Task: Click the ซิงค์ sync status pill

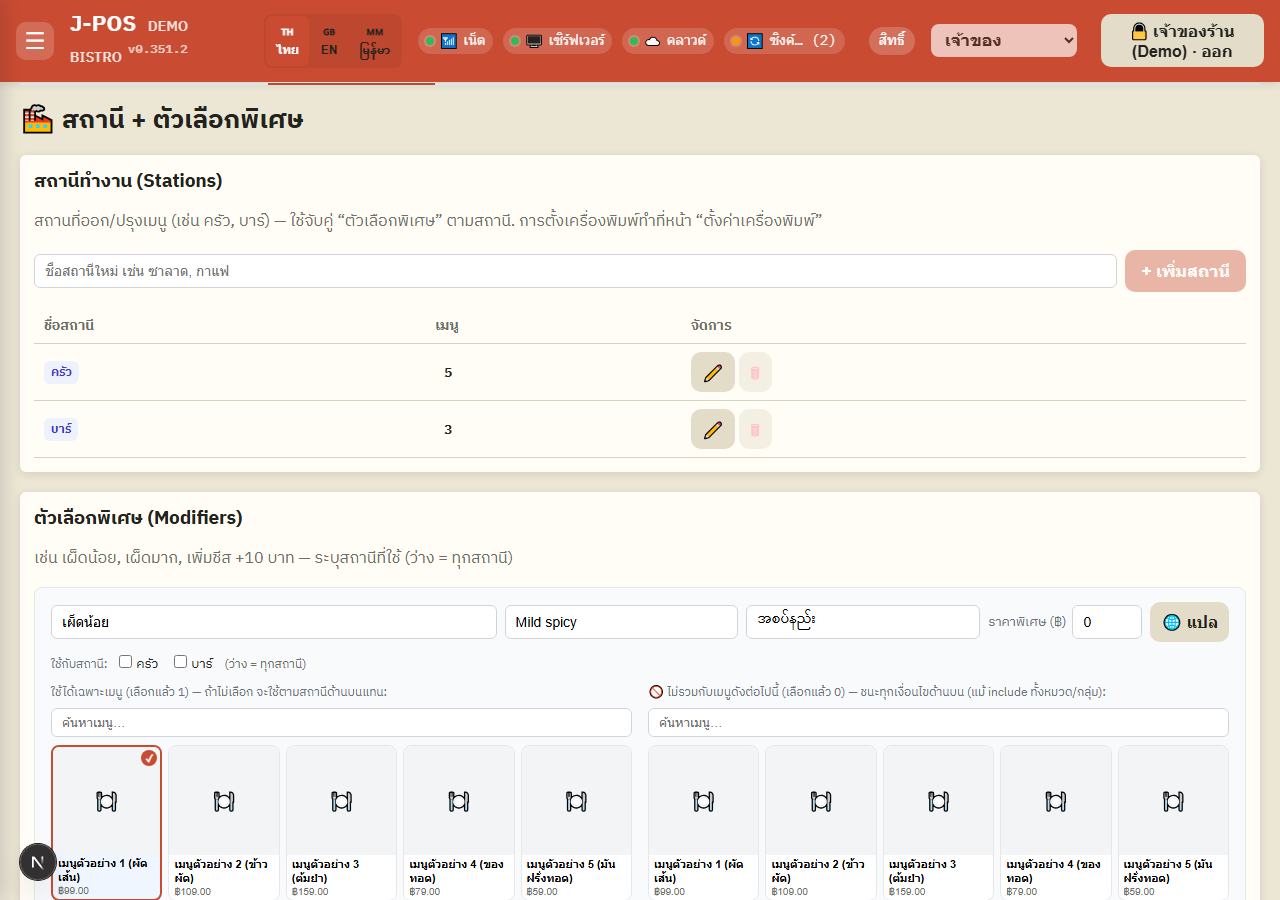Action: [x=784, y=41]
